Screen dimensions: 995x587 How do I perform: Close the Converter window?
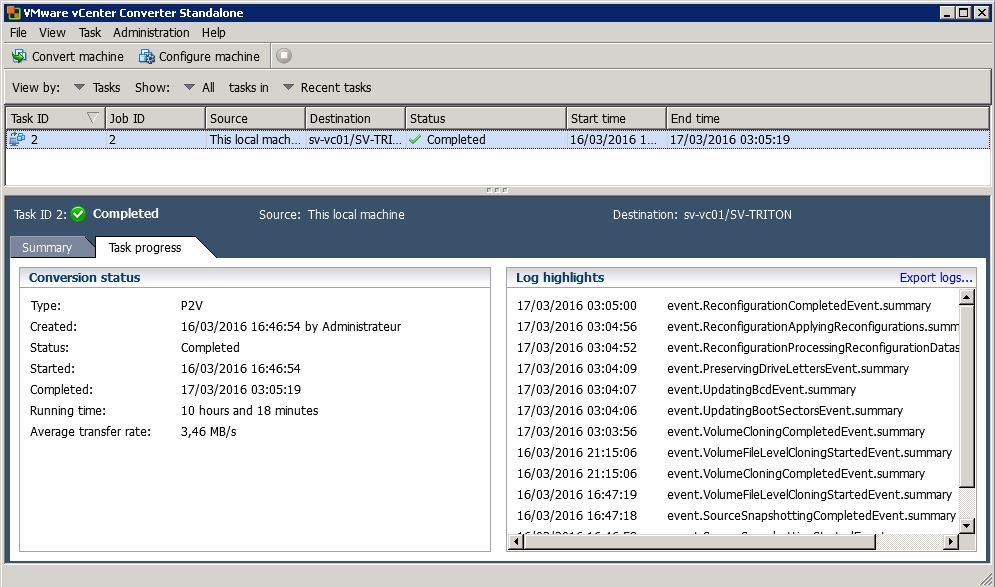(x=981, y=13)
